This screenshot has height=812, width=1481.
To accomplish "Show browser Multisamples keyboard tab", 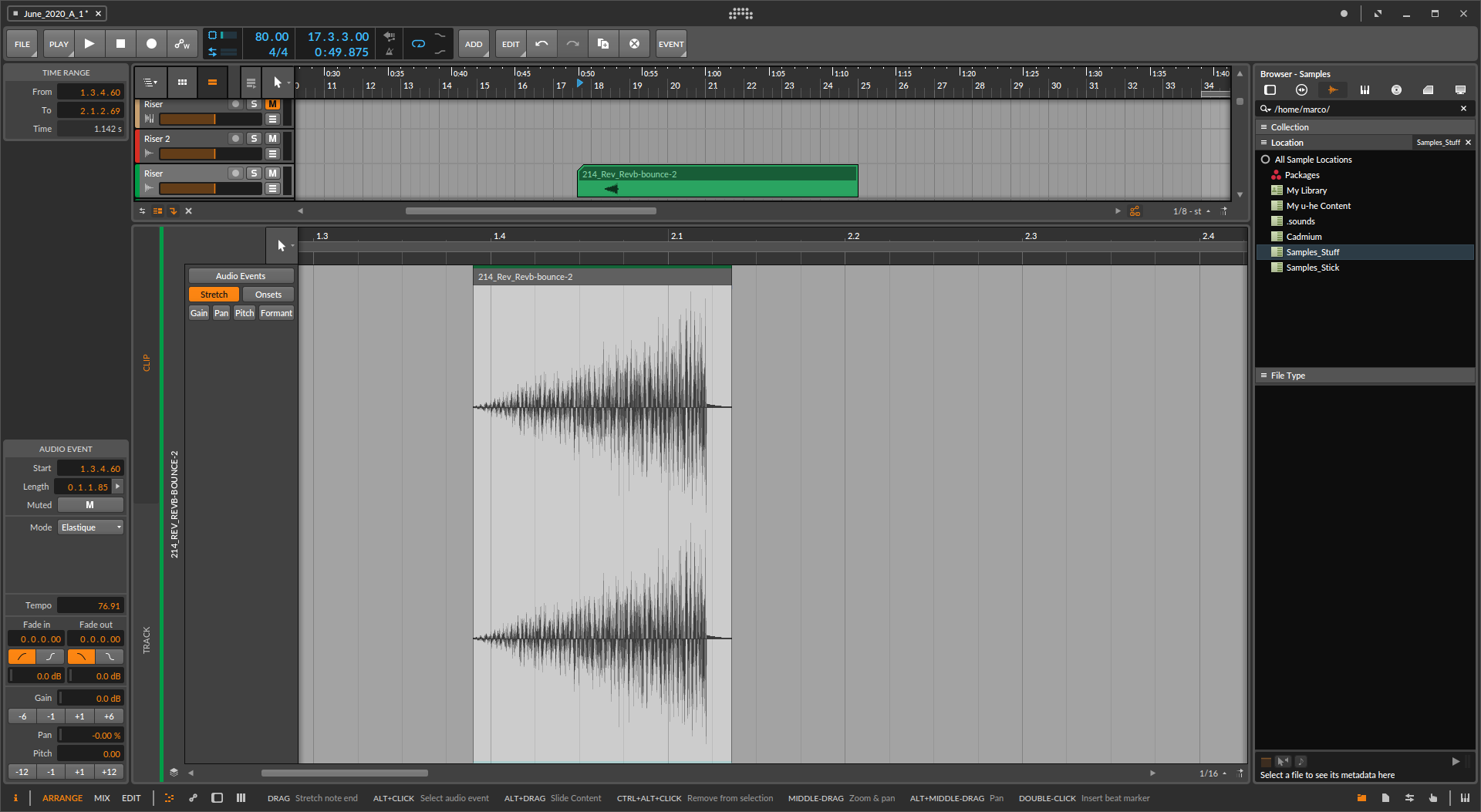I will [x=1365, y=90].
